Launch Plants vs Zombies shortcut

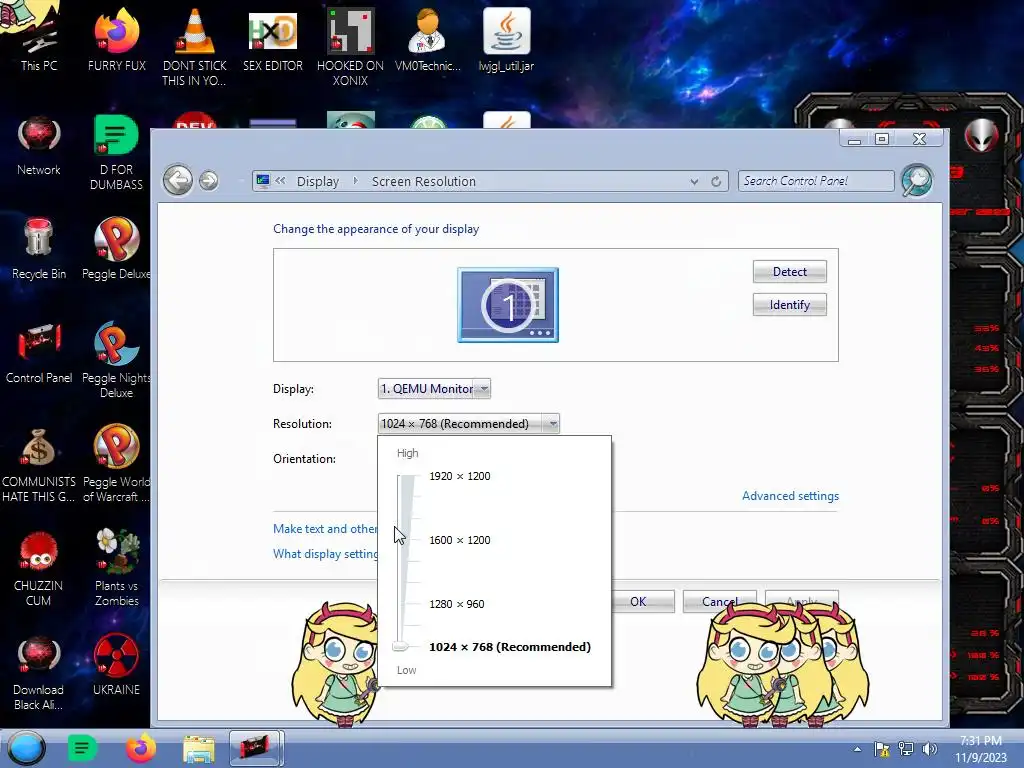point(116,567)
